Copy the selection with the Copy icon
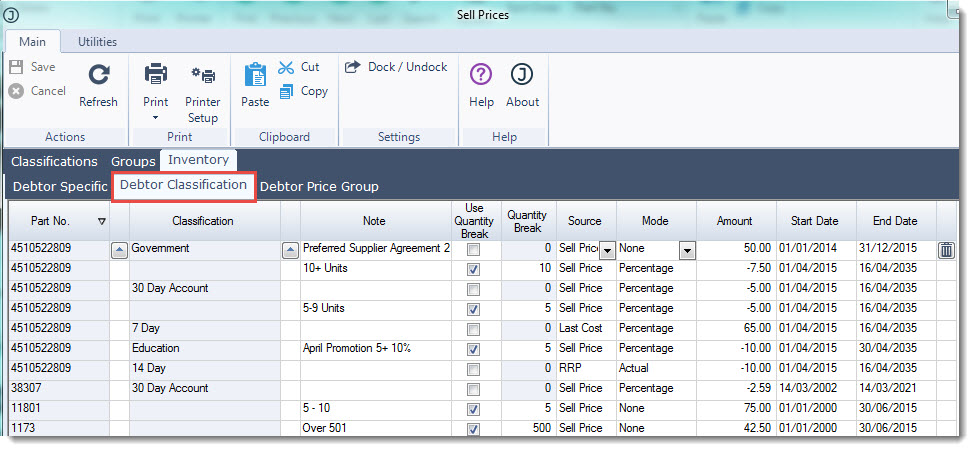974x451 pixels. (x=286, y=91)
